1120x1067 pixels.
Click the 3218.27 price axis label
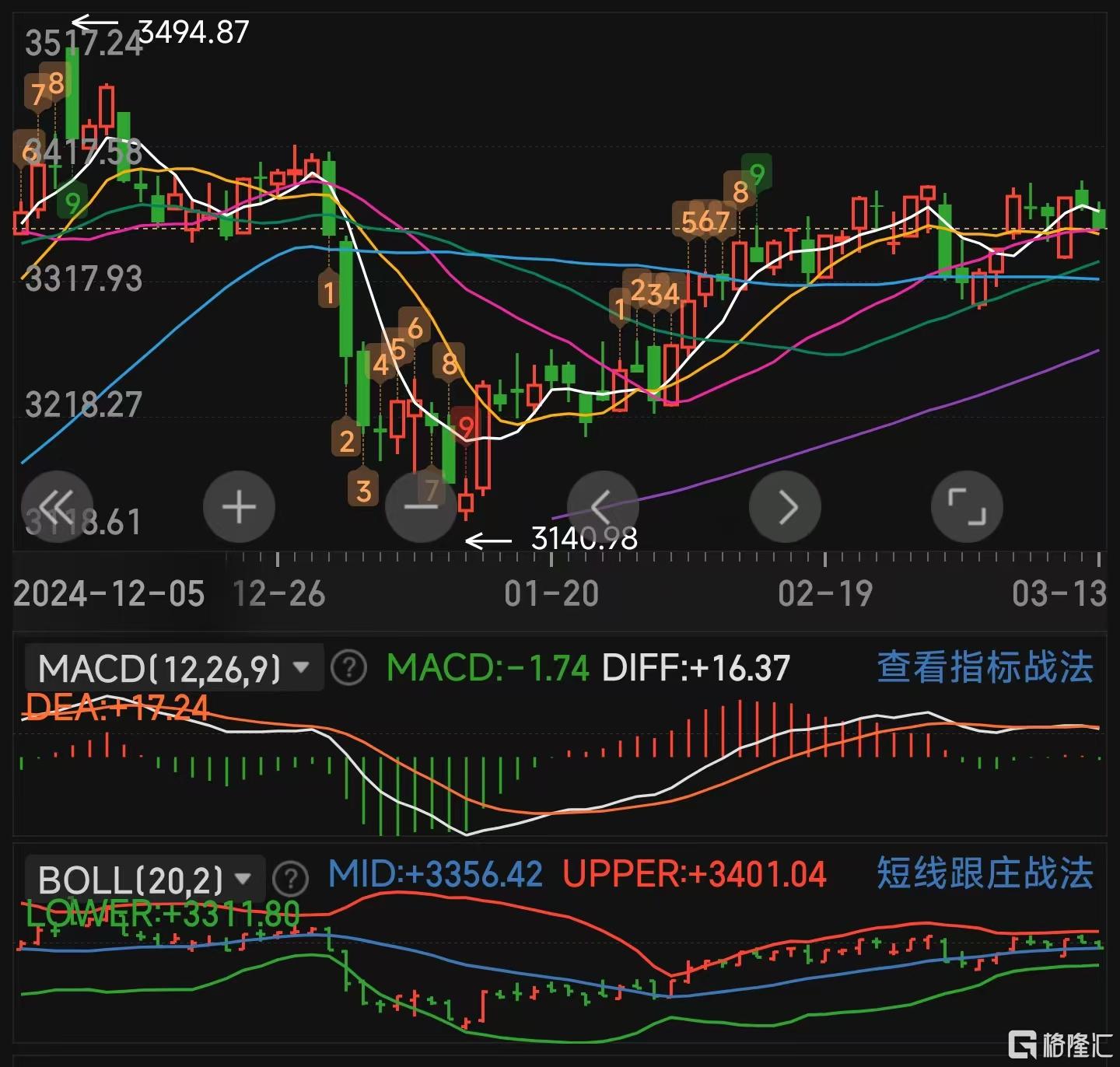[x=83, y=405]
